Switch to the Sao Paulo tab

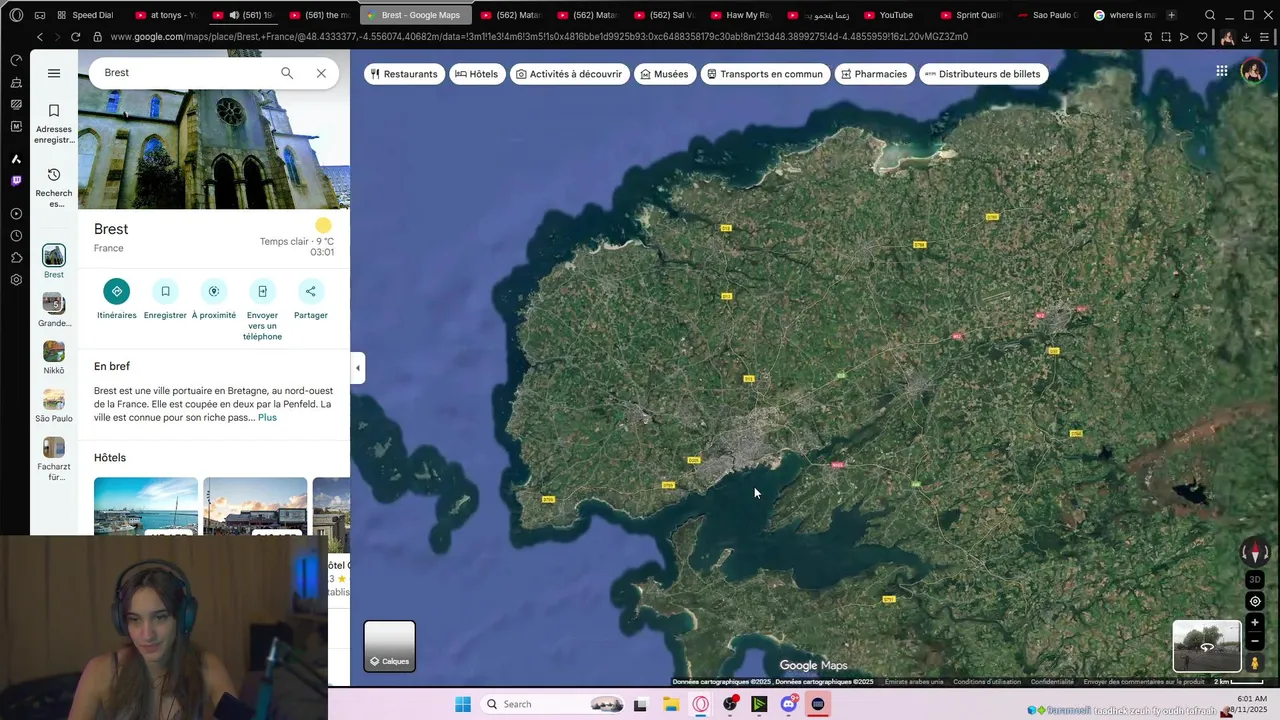point(1046,15)
